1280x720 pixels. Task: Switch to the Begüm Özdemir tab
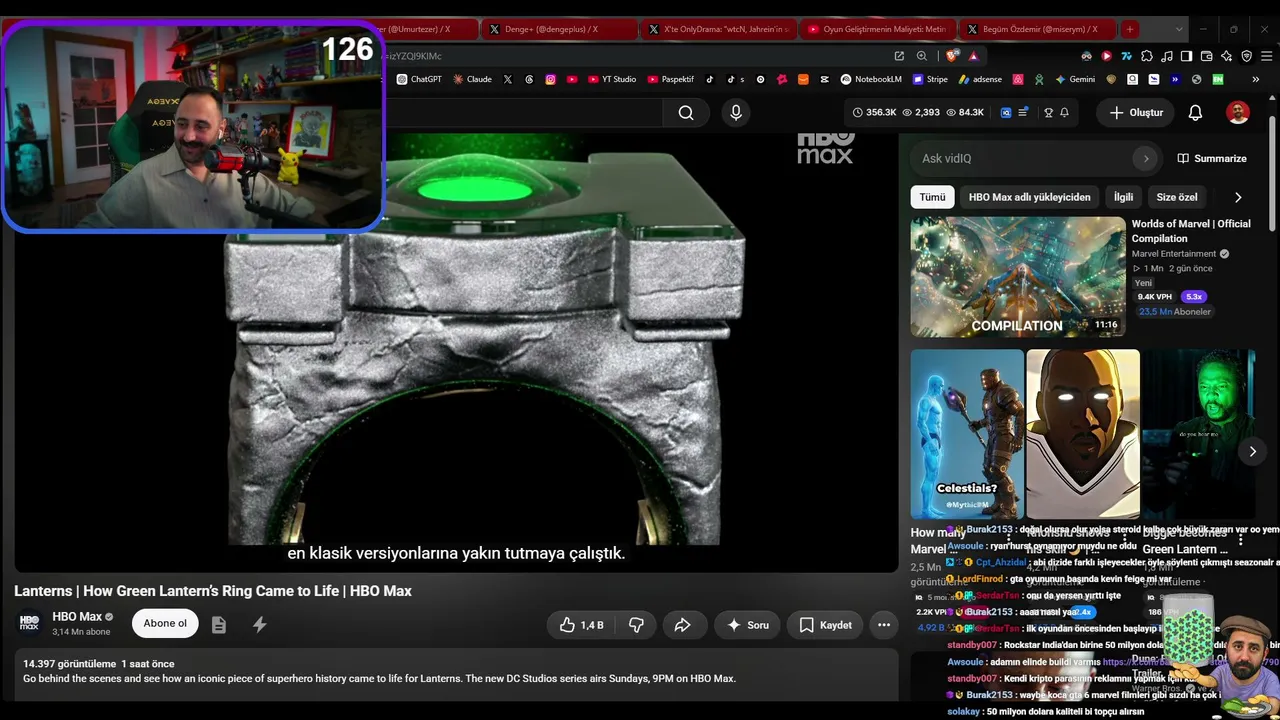click(1037, 29)
